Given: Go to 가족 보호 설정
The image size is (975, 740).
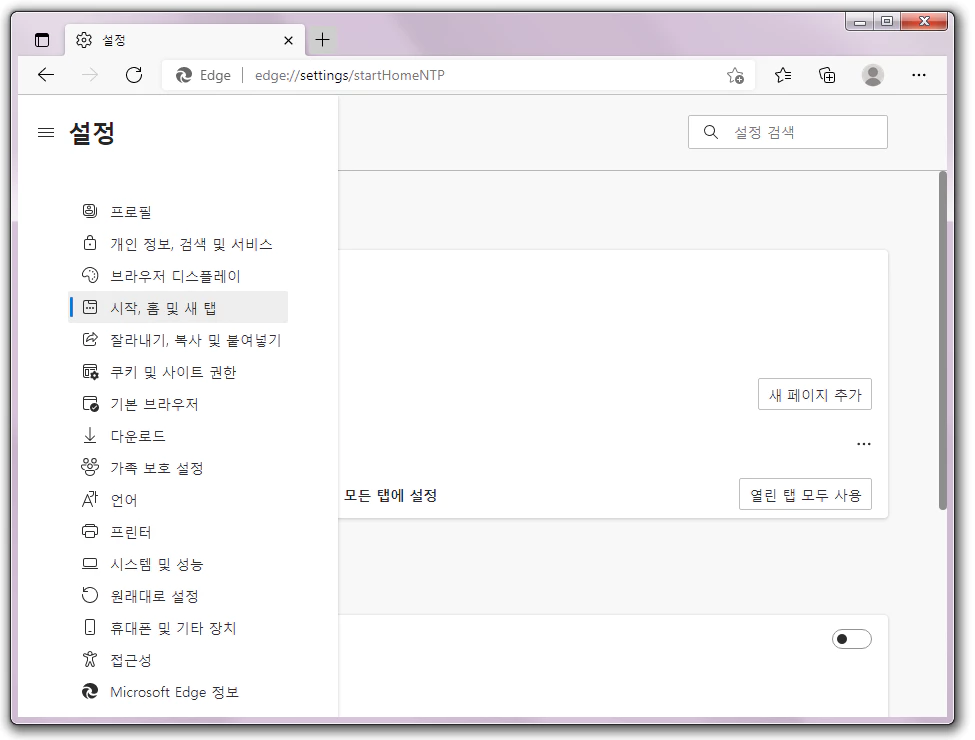Looking at the screenshot, I should (x=178, y=468).
